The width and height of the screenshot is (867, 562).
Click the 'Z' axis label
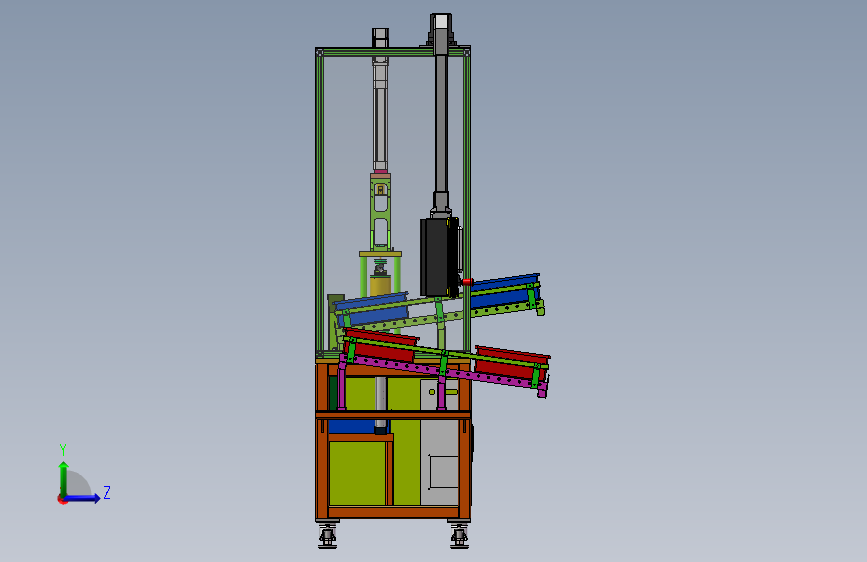point(107,492)
